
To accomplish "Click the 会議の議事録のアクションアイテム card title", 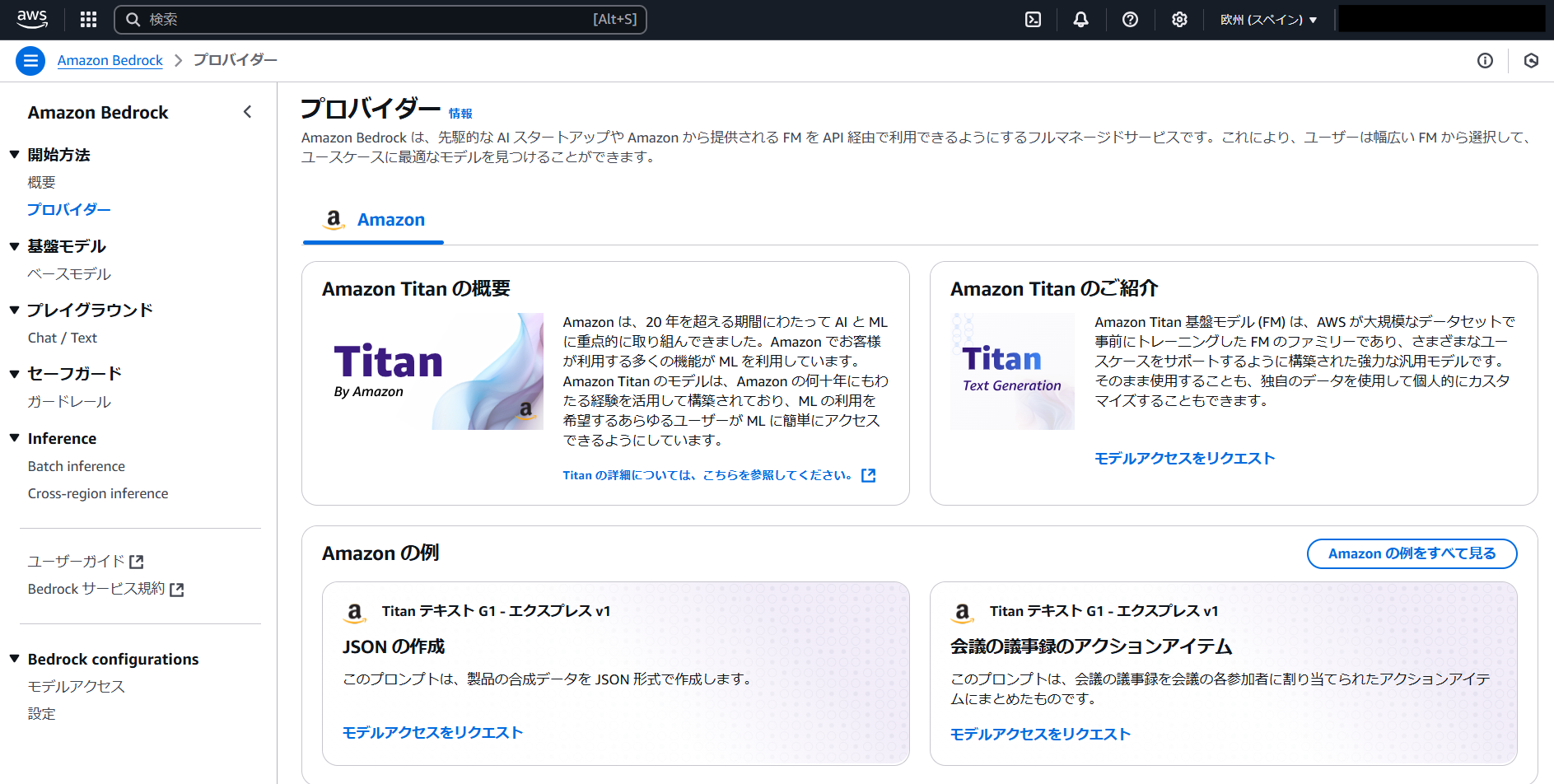I will coord(1091,646).
